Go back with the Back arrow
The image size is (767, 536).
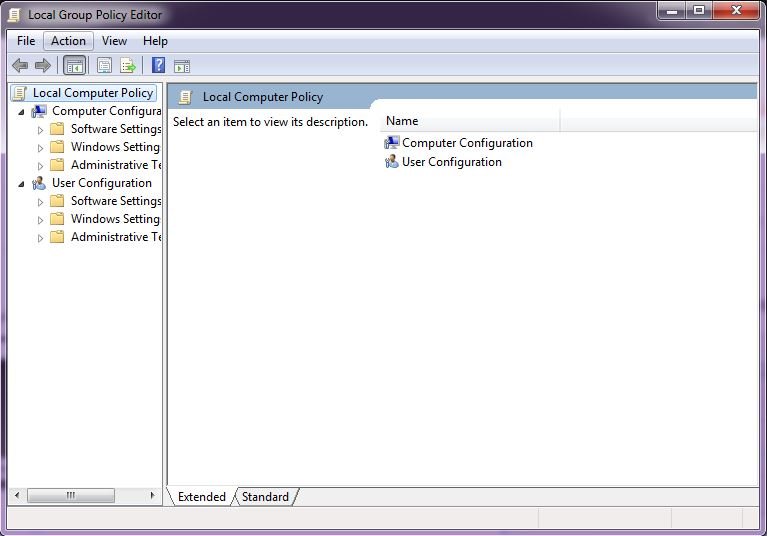click(20, 65)
